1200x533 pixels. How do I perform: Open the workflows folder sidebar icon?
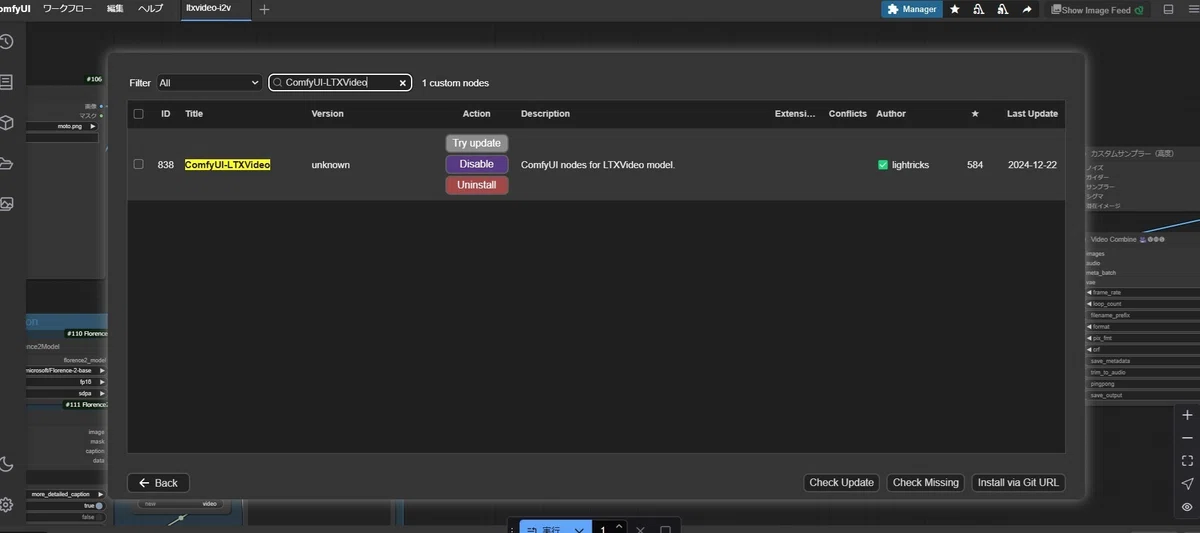tap(7, 163)
